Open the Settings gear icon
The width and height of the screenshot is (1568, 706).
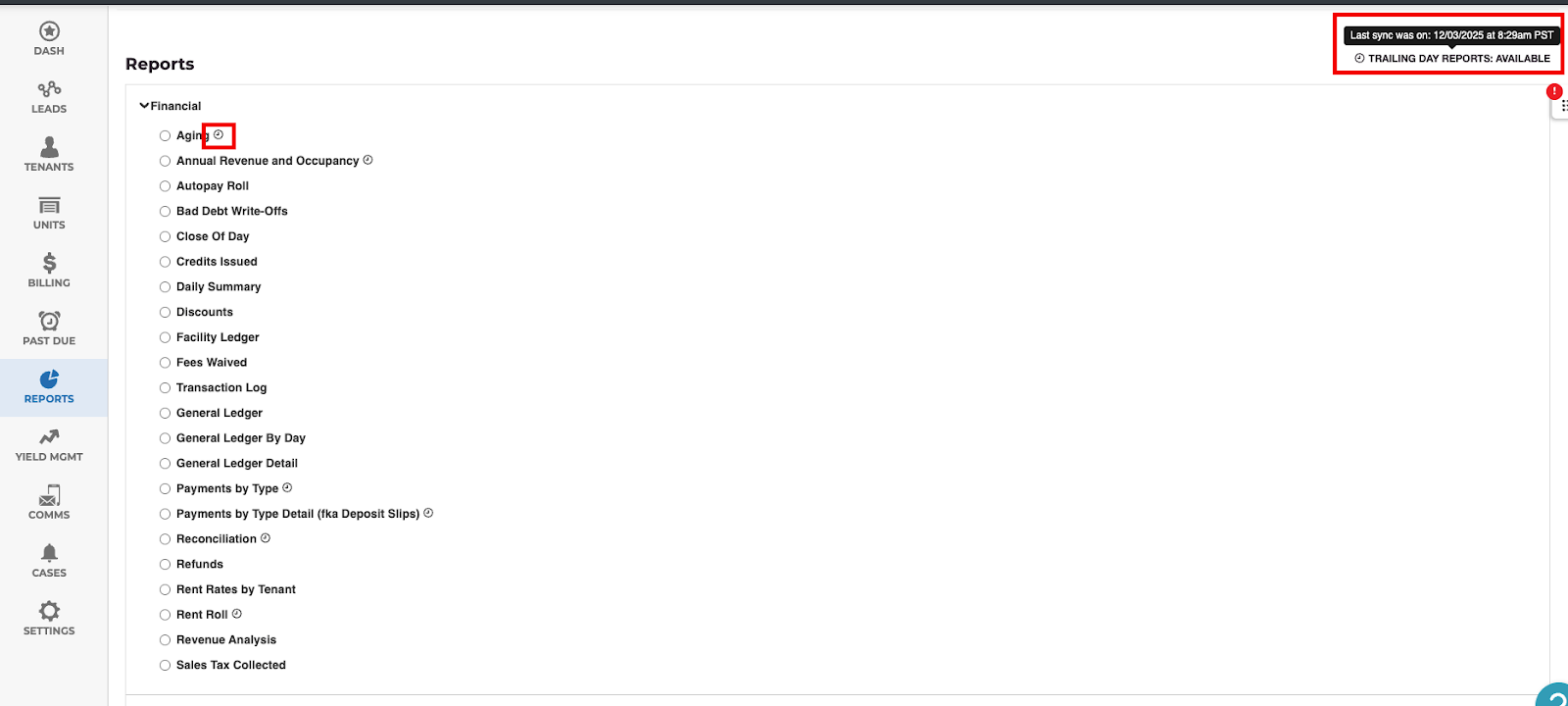pos(49,611)
